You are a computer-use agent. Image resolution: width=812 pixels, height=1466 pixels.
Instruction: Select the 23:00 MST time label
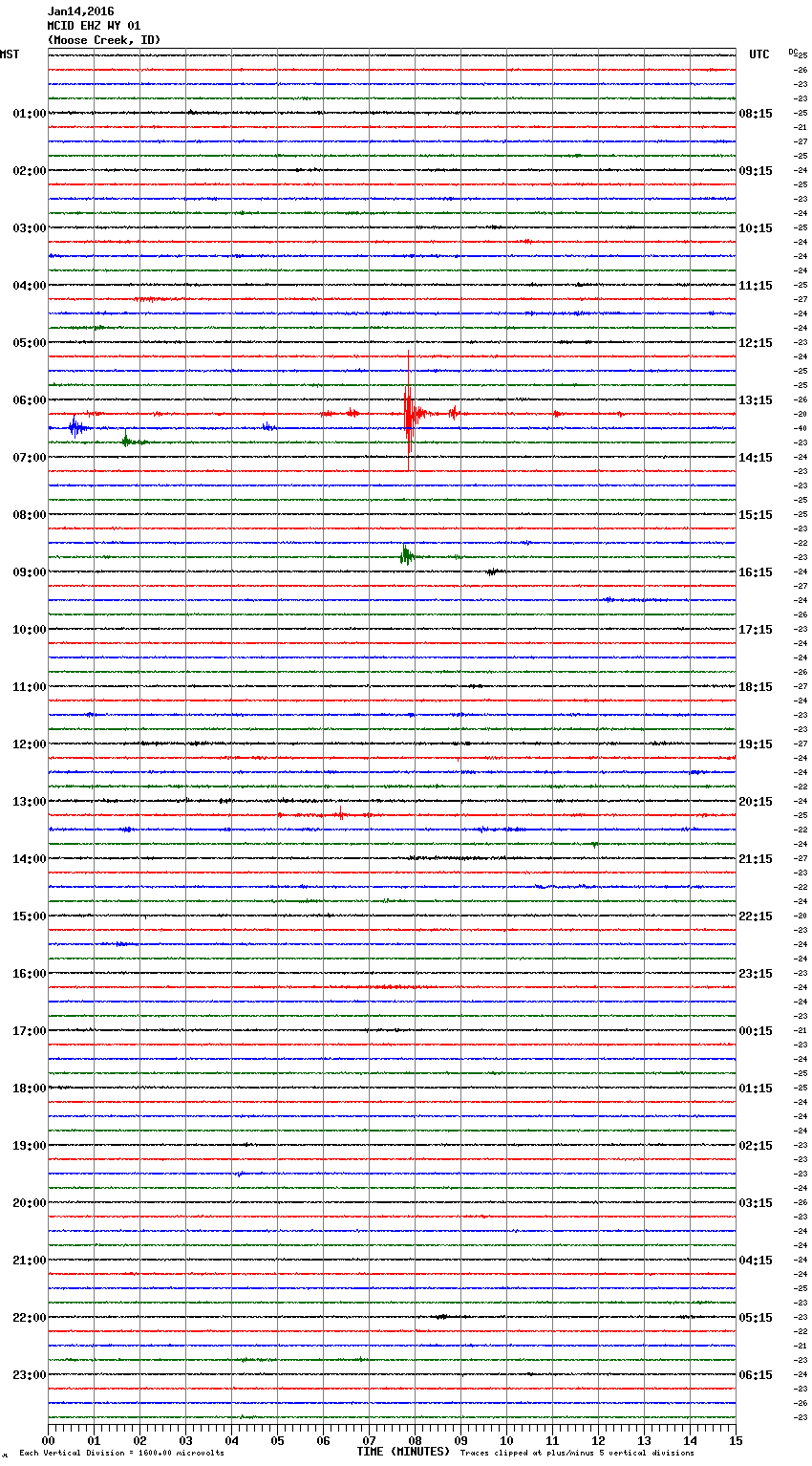click(x=30, y=1375)
